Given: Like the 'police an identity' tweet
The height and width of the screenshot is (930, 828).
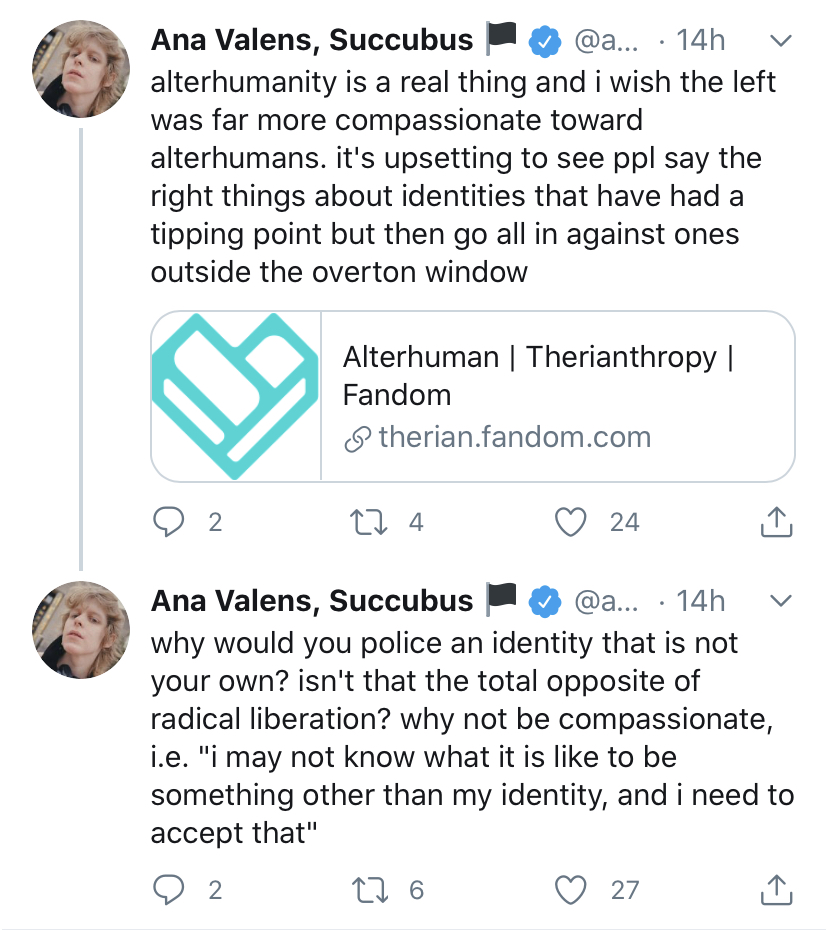Looking at the screenshot, I should pos(571,889).
